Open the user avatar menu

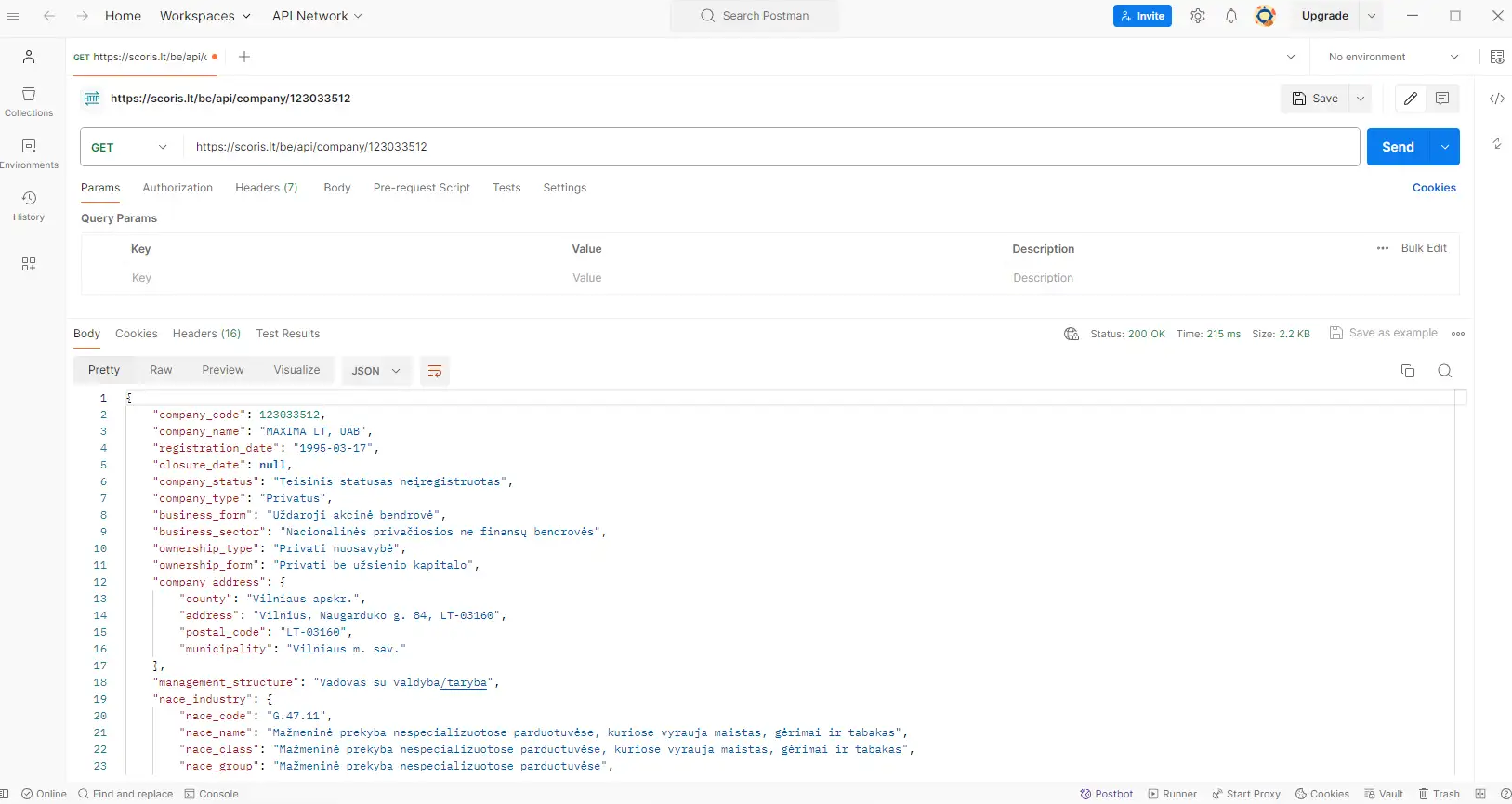(1265, 16)
